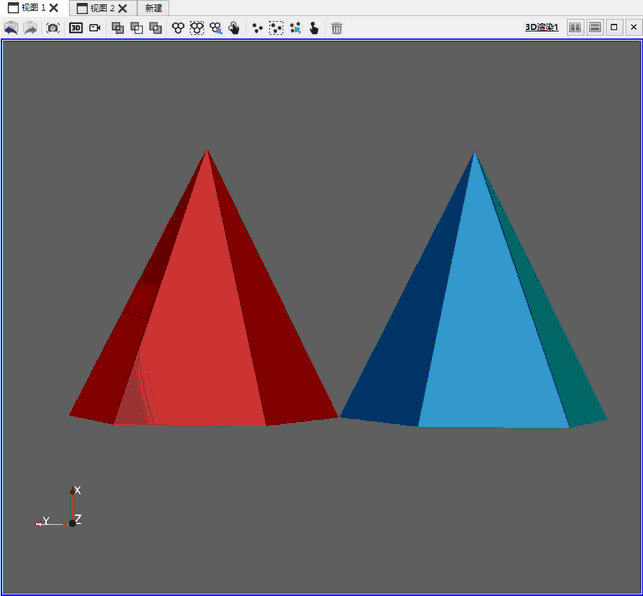
Task: Click the trash bin delete icon
Action: [x=337, y=28]
